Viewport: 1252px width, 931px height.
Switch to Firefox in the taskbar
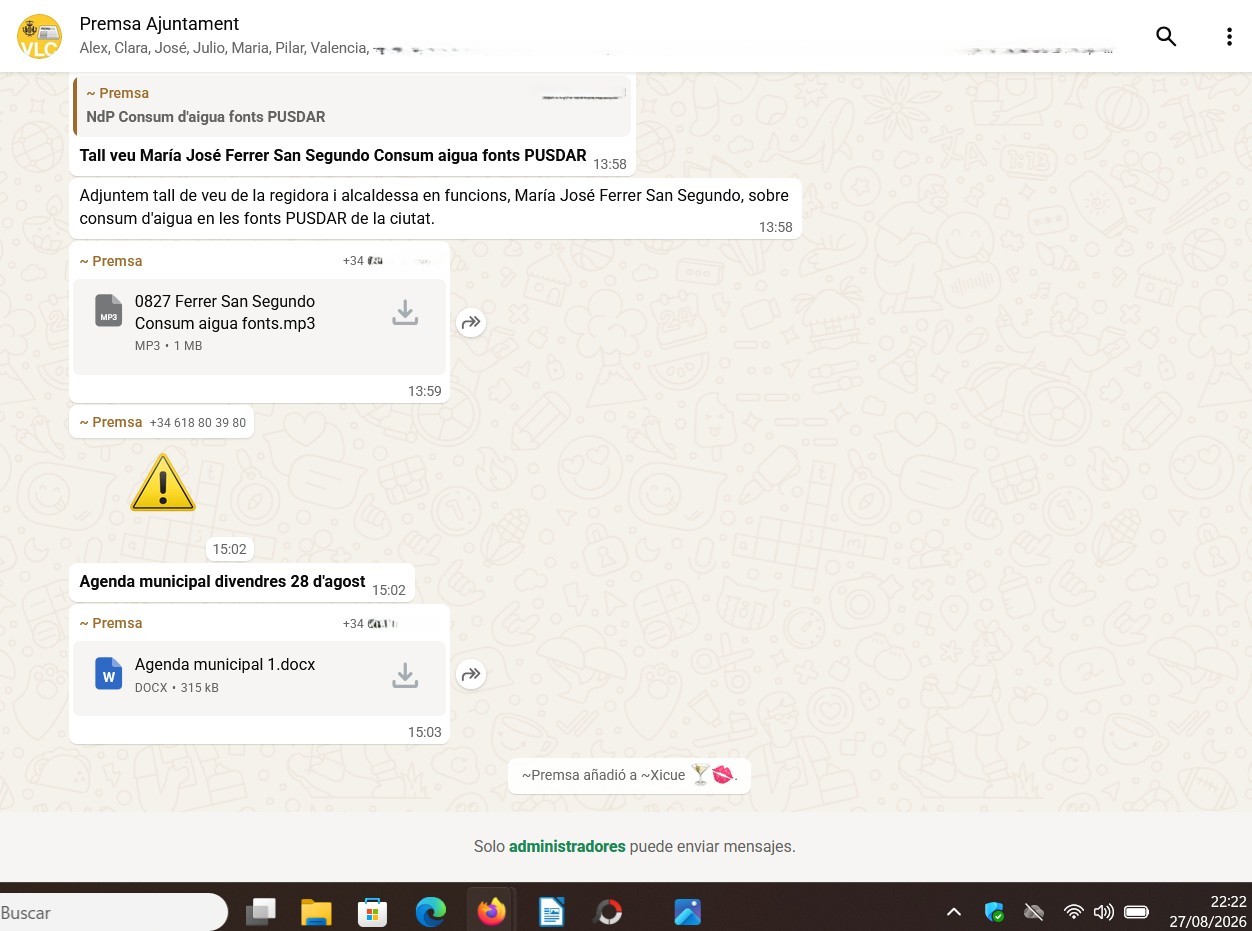coord(491,912)
